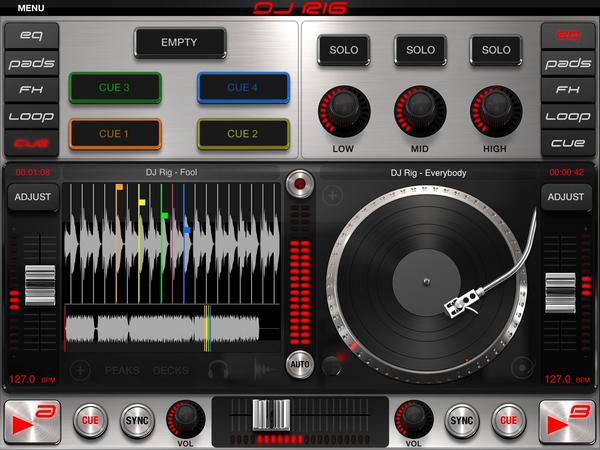Click the right deck time 00:00:42
The width and height of the screenshot is (600, 450).
point(566,173)
